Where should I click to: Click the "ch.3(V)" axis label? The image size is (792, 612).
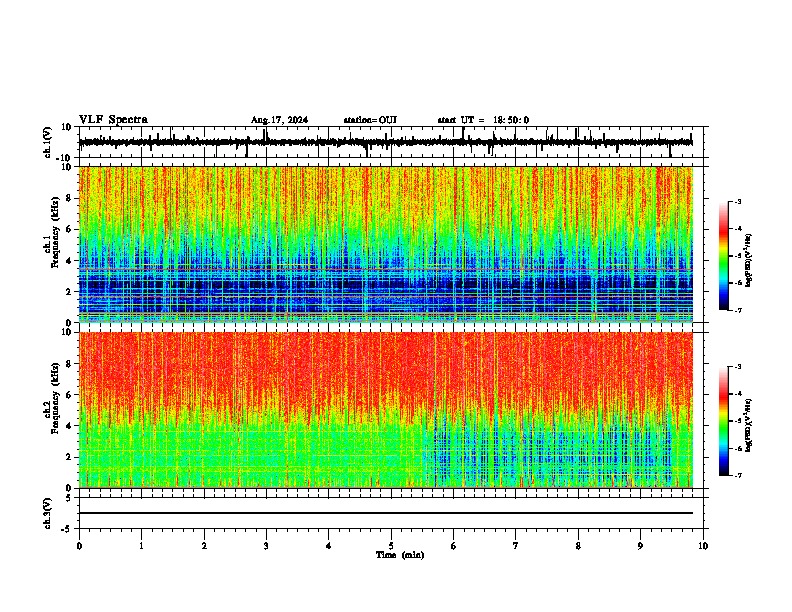click(x=48, y=513)
